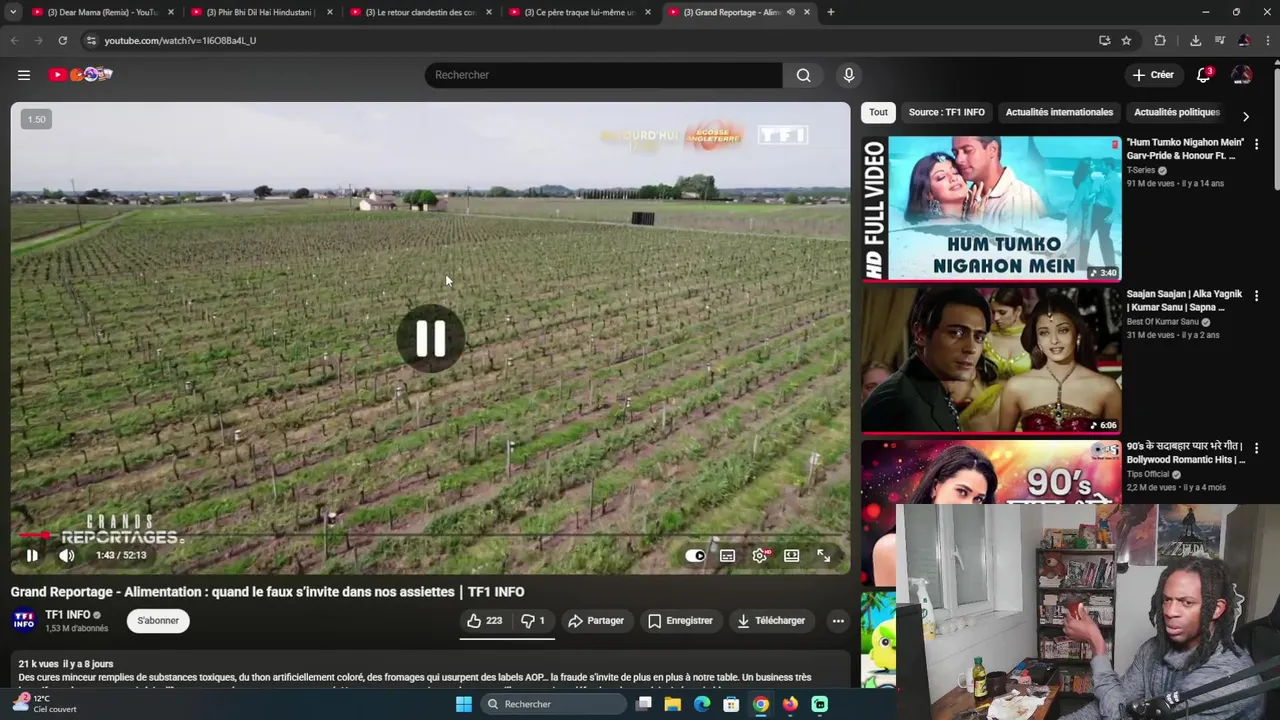This screenshot has height=720, width=1280.
Task: Open the T-Series channel link
Action: pyautogui.click(x=1141, y=170)
